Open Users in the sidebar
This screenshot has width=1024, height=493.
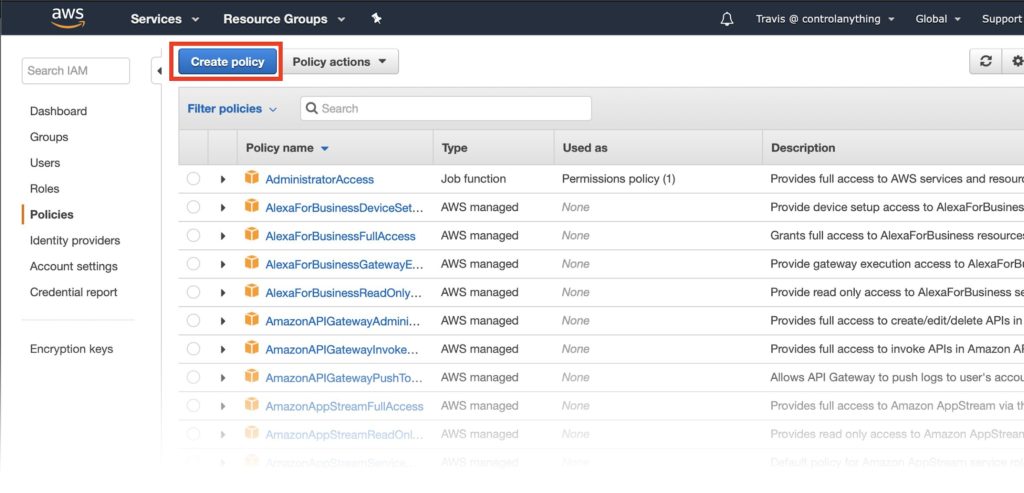click(x=45, y=163)
